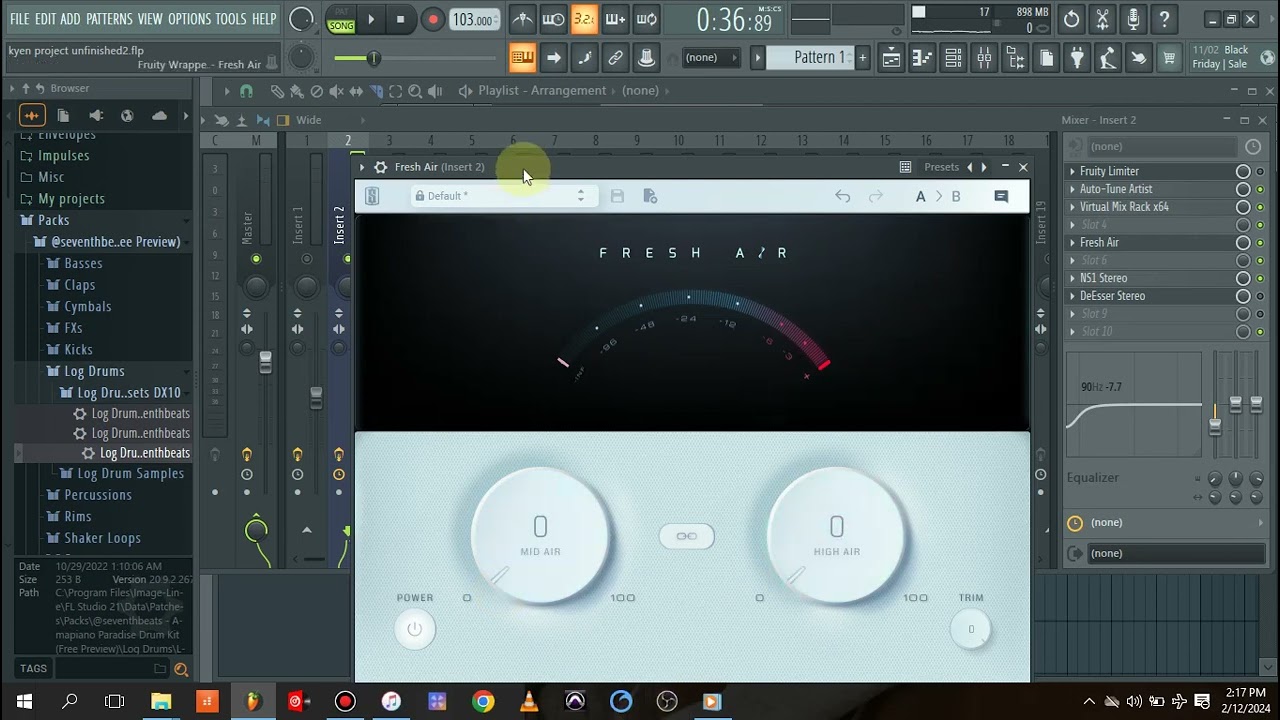
Task: Click the one-click audio recording microphone icon
Action: [1133, 19]
